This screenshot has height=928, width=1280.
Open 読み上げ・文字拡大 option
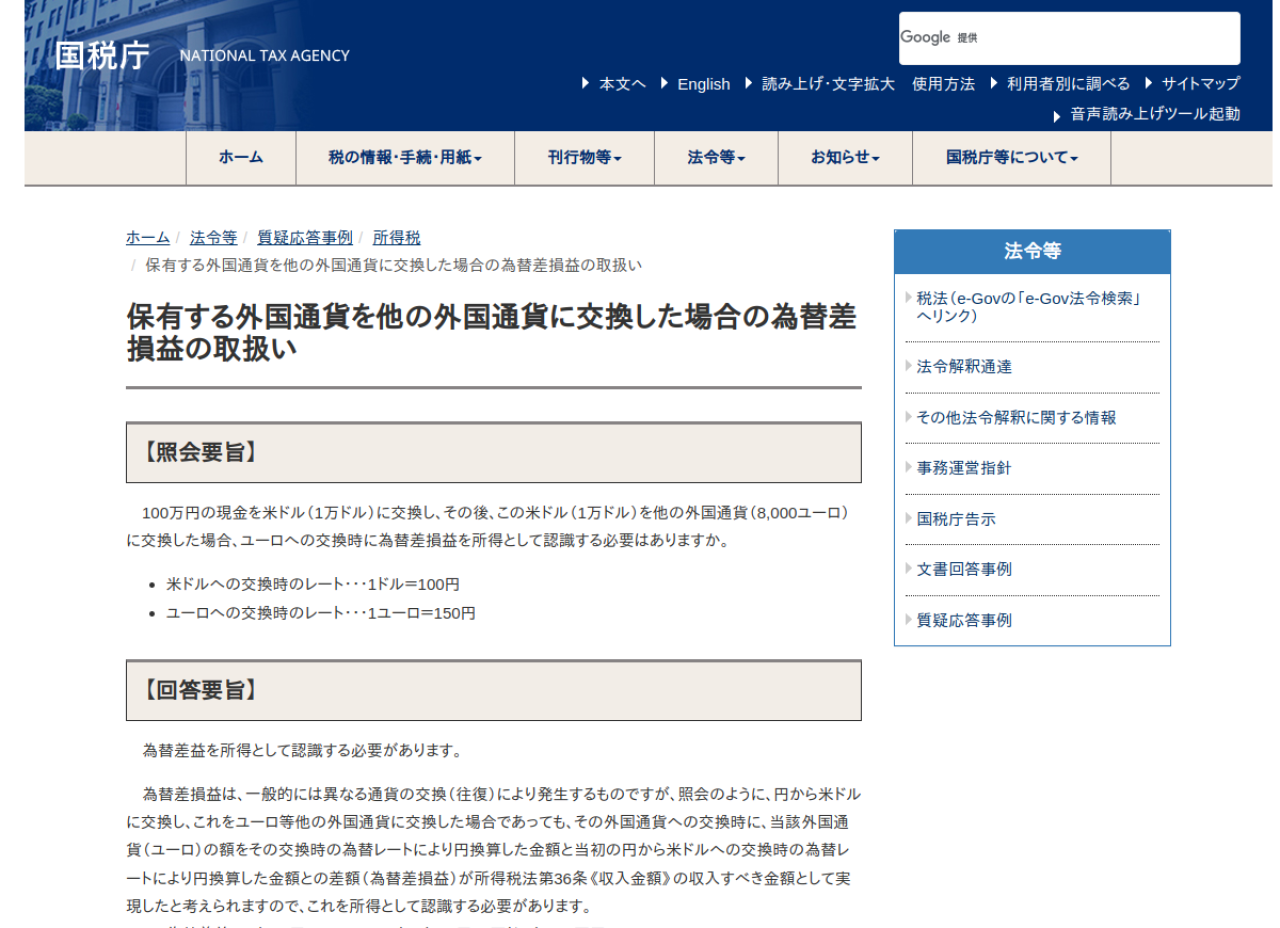pos(828,84)
